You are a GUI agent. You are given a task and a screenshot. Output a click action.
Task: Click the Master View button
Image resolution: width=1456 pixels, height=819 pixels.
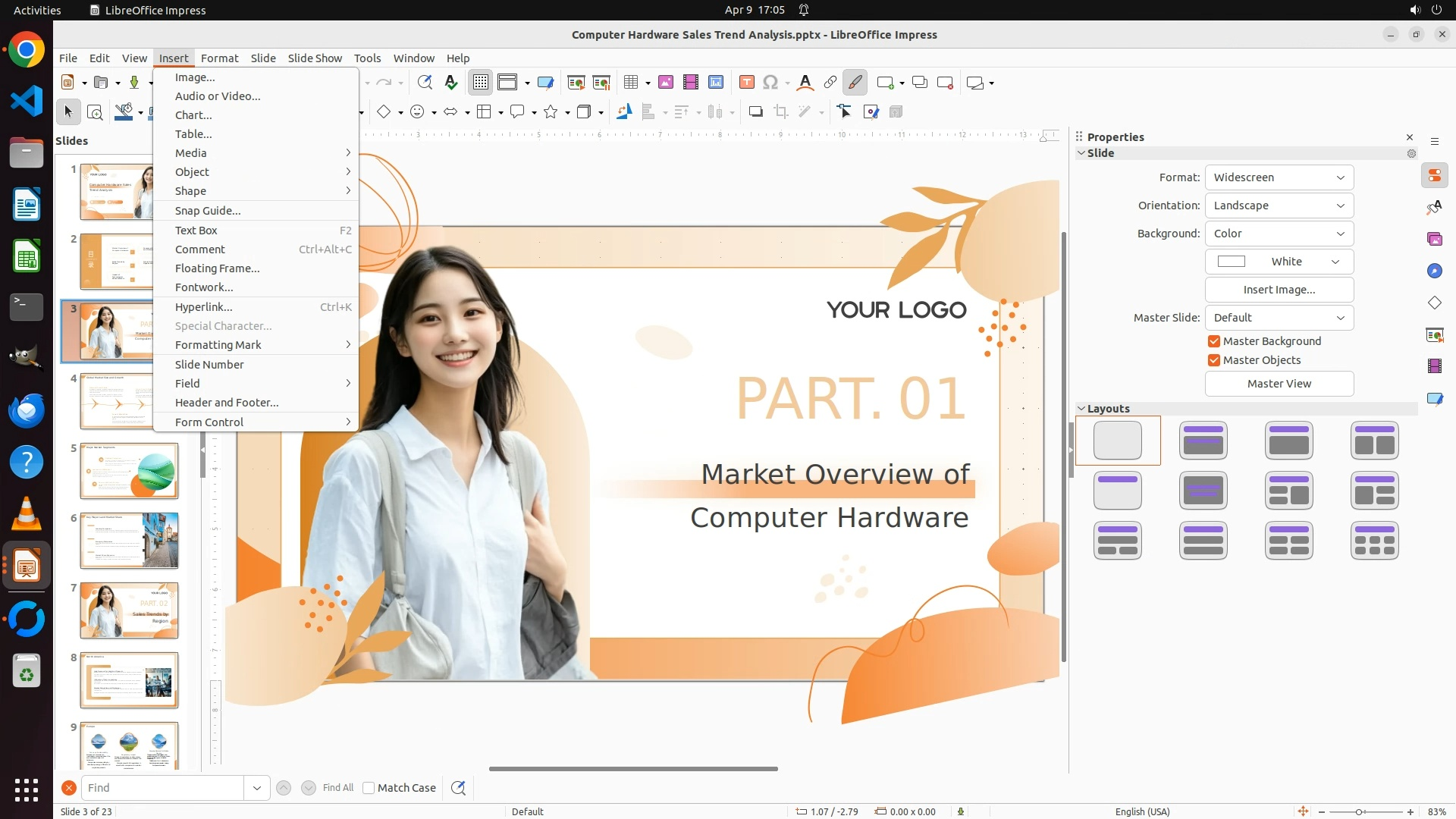point(1279,384)
